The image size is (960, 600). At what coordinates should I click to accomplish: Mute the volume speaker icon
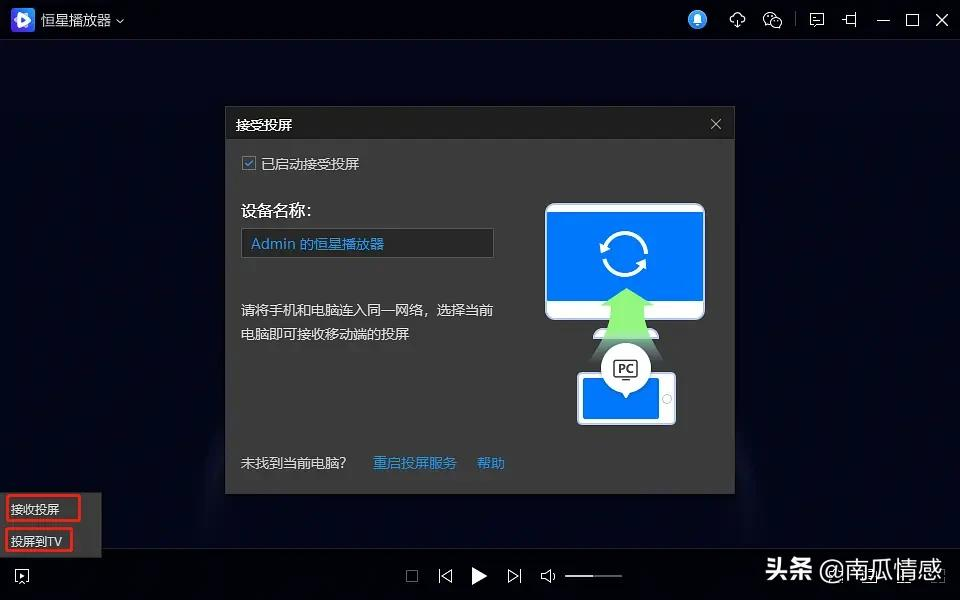(548, 576)
